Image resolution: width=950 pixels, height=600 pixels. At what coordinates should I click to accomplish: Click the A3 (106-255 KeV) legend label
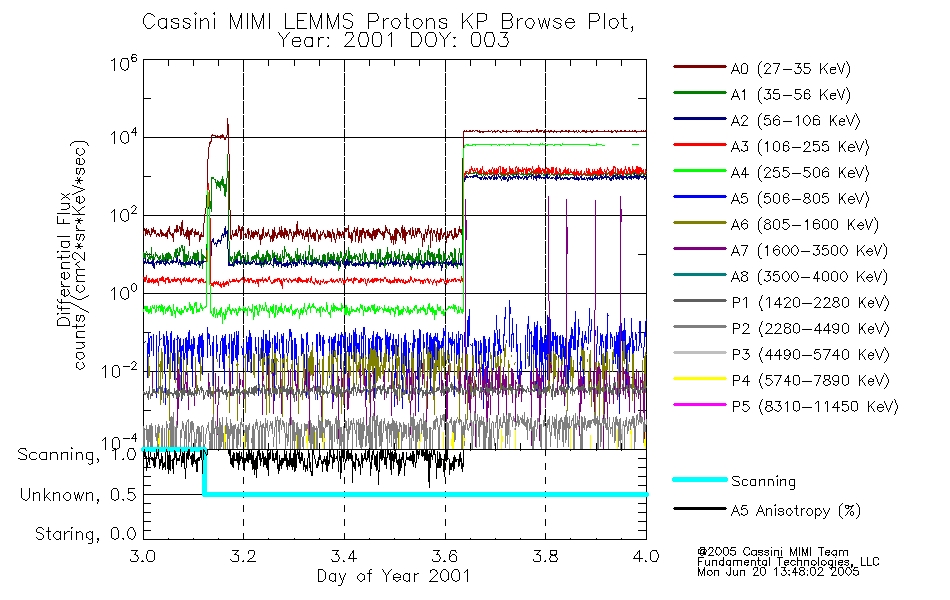800,147
